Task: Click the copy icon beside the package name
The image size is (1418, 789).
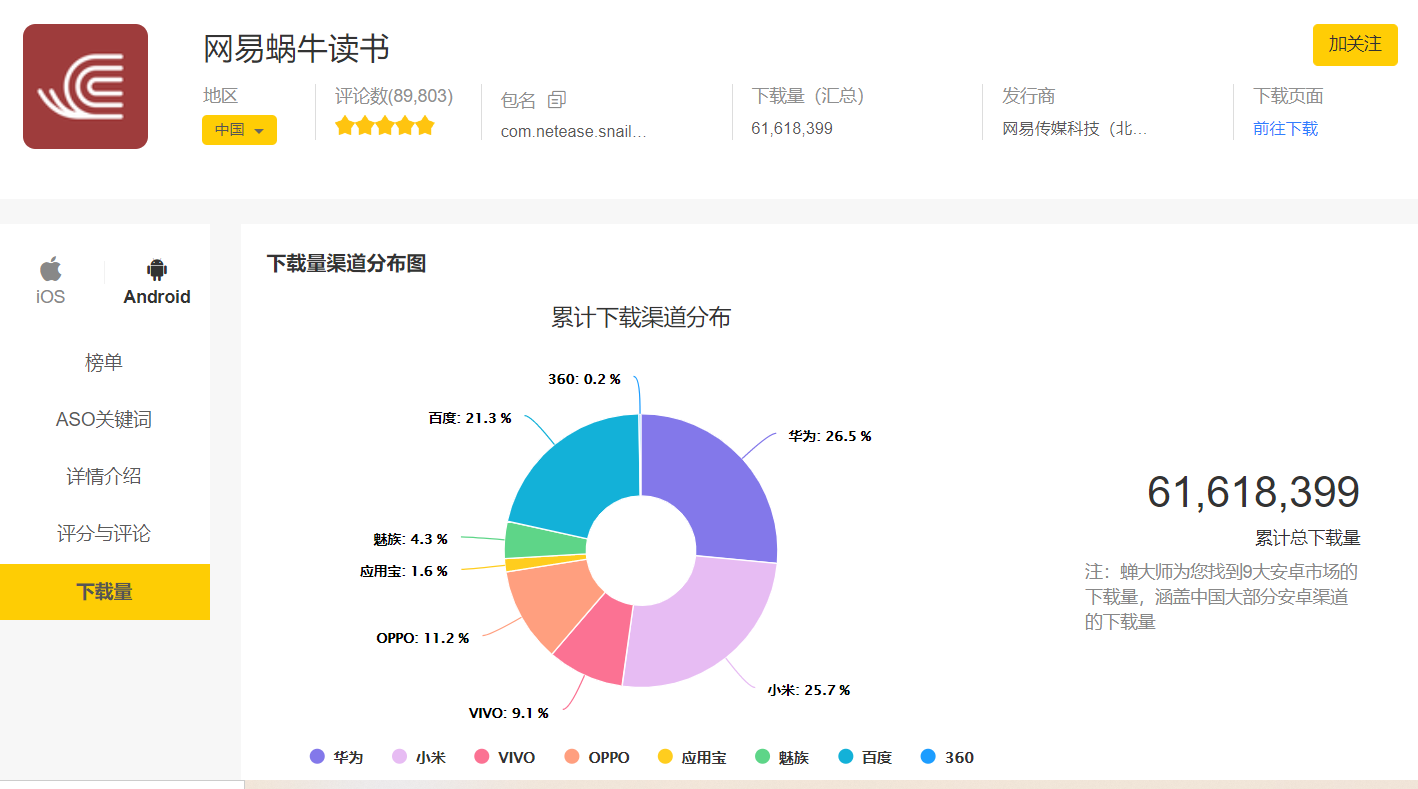Action: click(556, 99)
